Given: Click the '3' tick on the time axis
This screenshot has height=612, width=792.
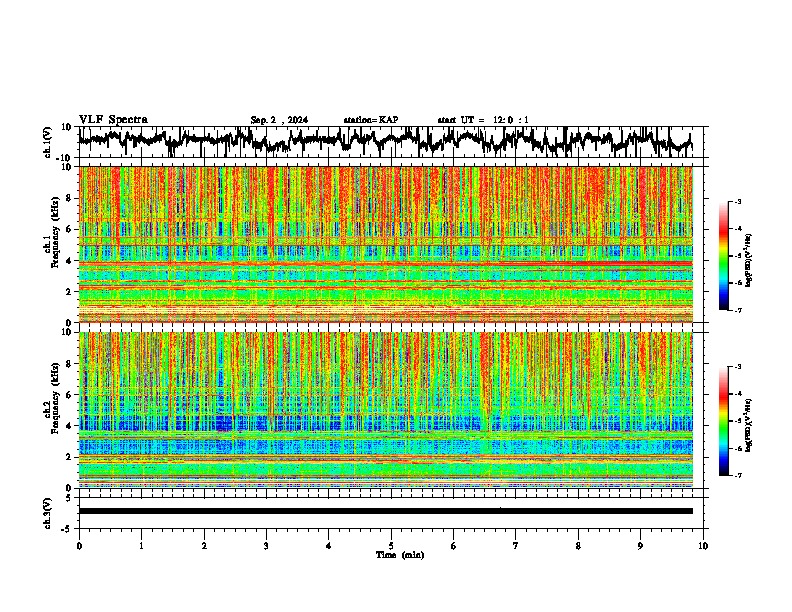Looking at the screenshot, I should [x=266, y=546].
